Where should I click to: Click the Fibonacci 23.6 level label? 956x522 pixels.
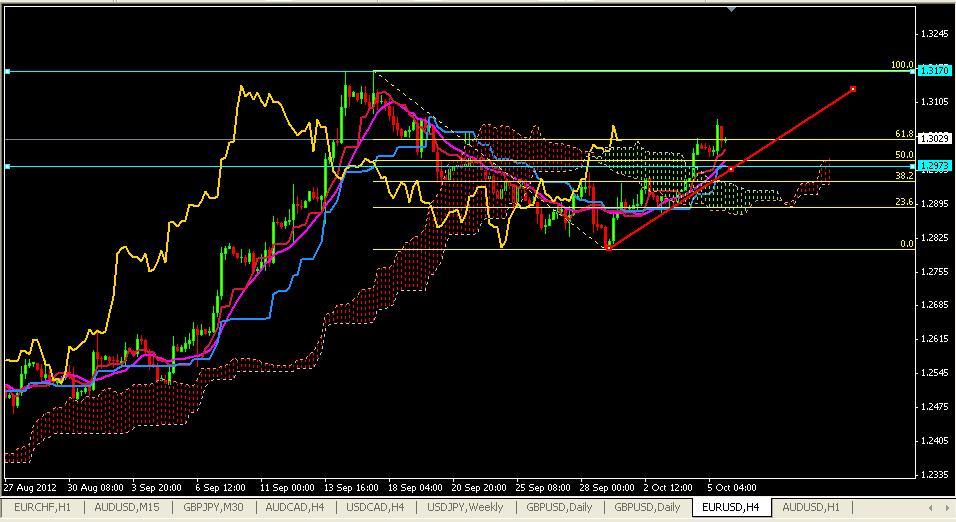point(904,202)
